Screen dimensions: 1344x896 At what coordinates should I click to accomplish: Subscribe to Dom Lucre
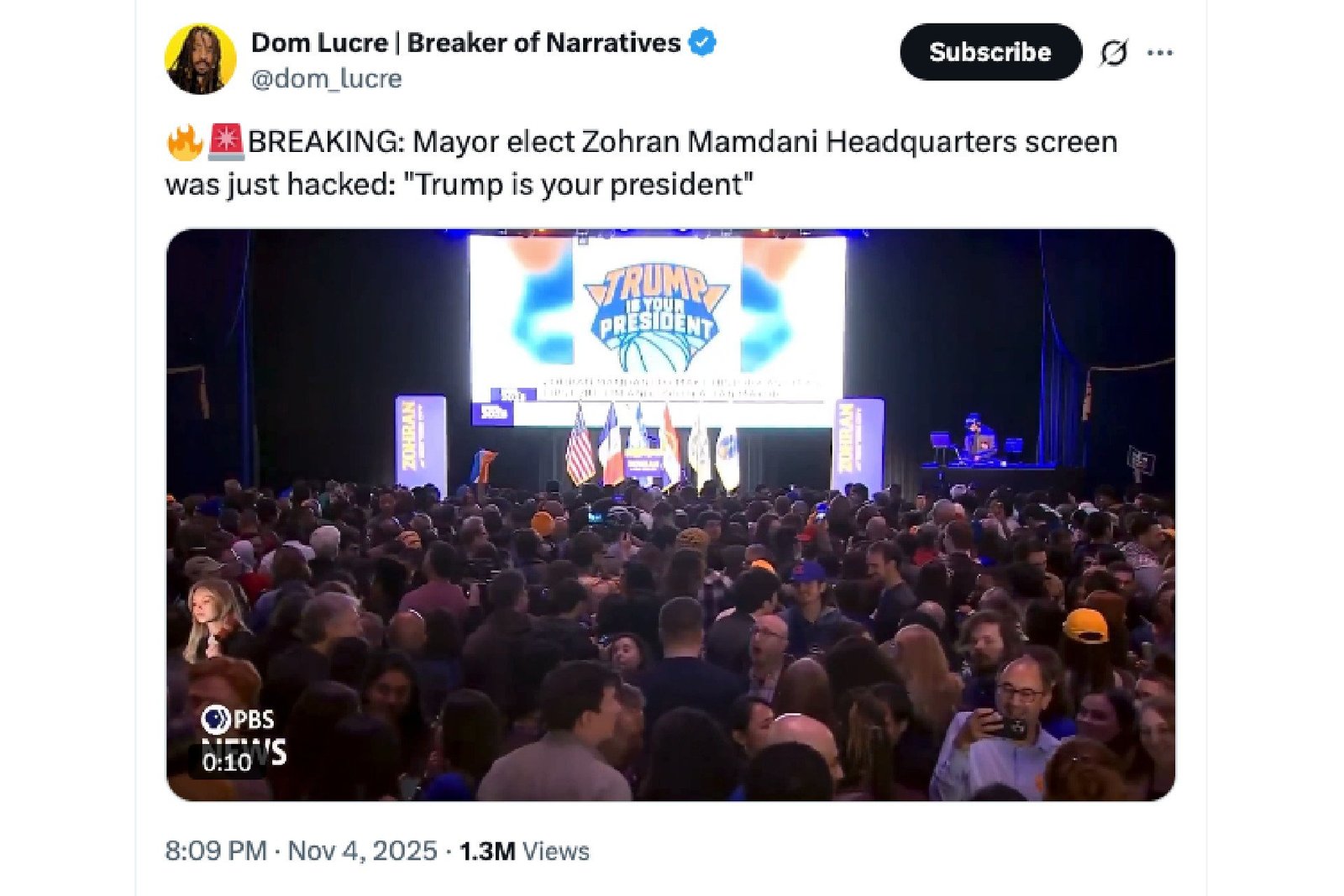tap(990, 52)
